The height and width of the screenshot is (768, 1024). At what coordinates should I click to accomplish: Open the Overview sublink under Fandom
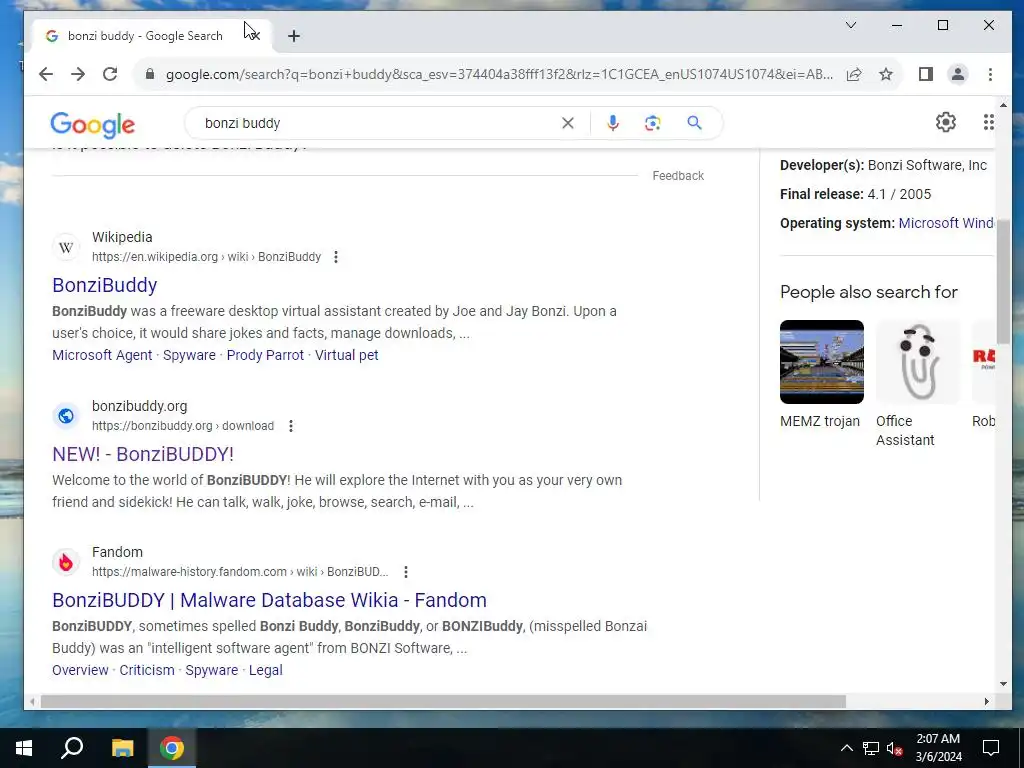tap(80, 671)
